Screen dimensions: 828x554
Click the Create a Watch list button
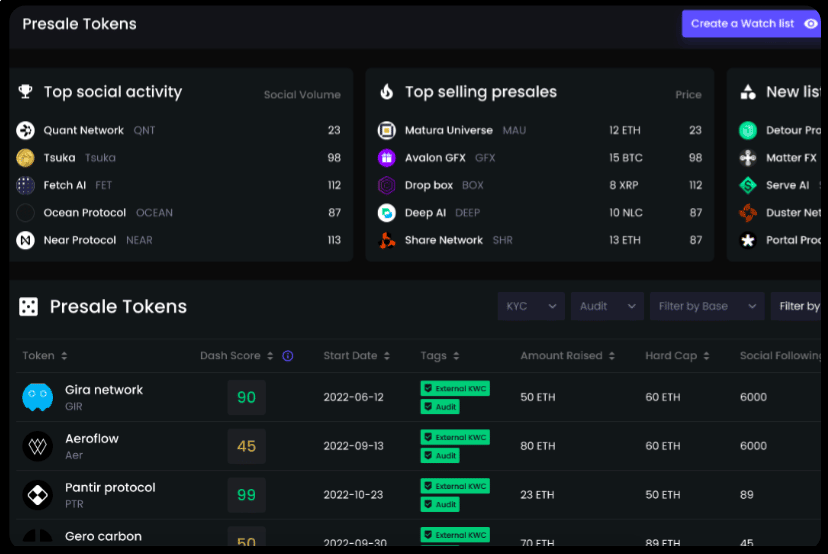pos(751,24)
